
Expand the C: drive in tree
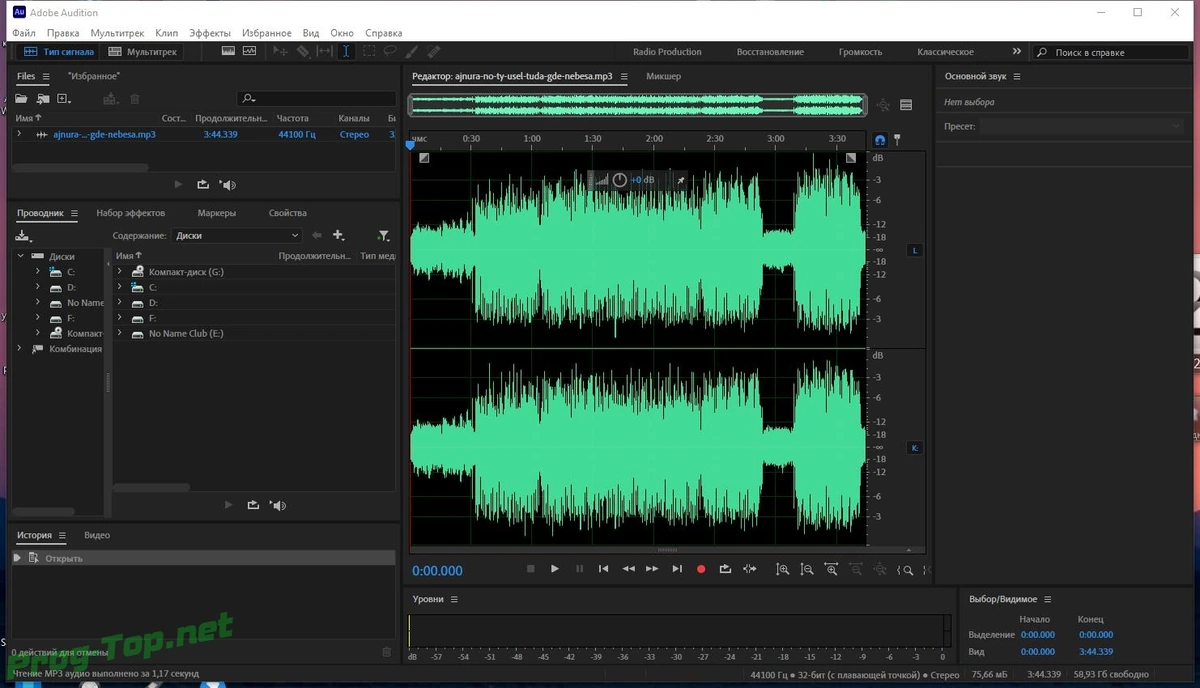click(x=38, y=272)
